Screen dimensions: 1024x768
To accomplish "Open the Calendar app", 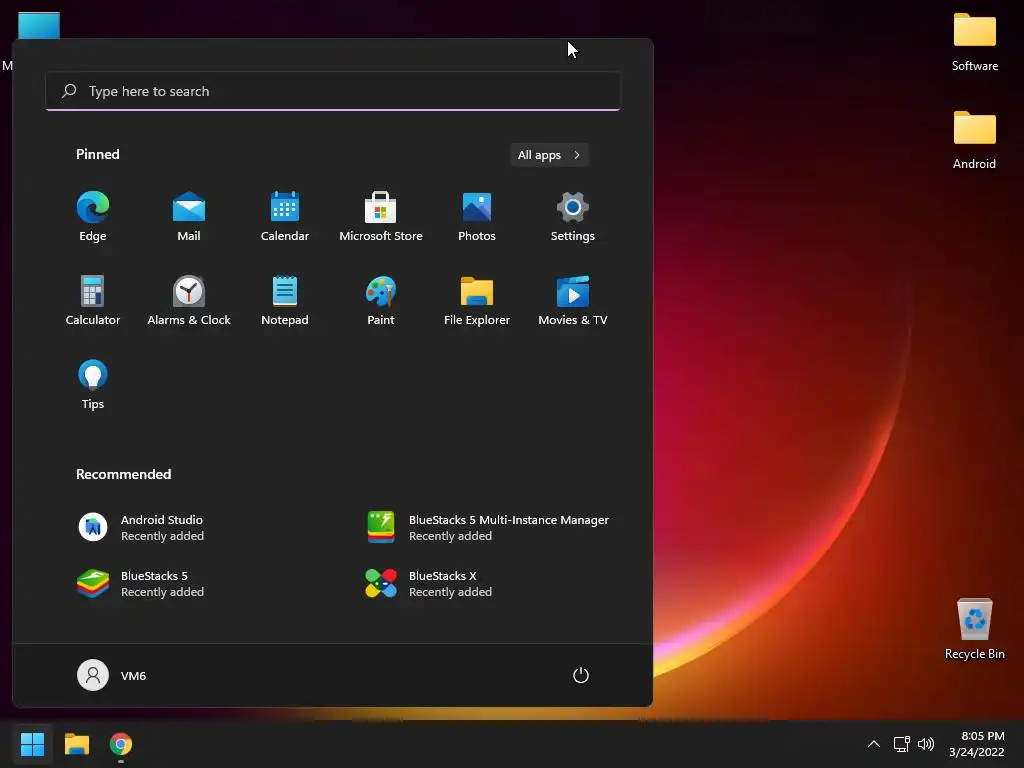I will pos(285,217).
